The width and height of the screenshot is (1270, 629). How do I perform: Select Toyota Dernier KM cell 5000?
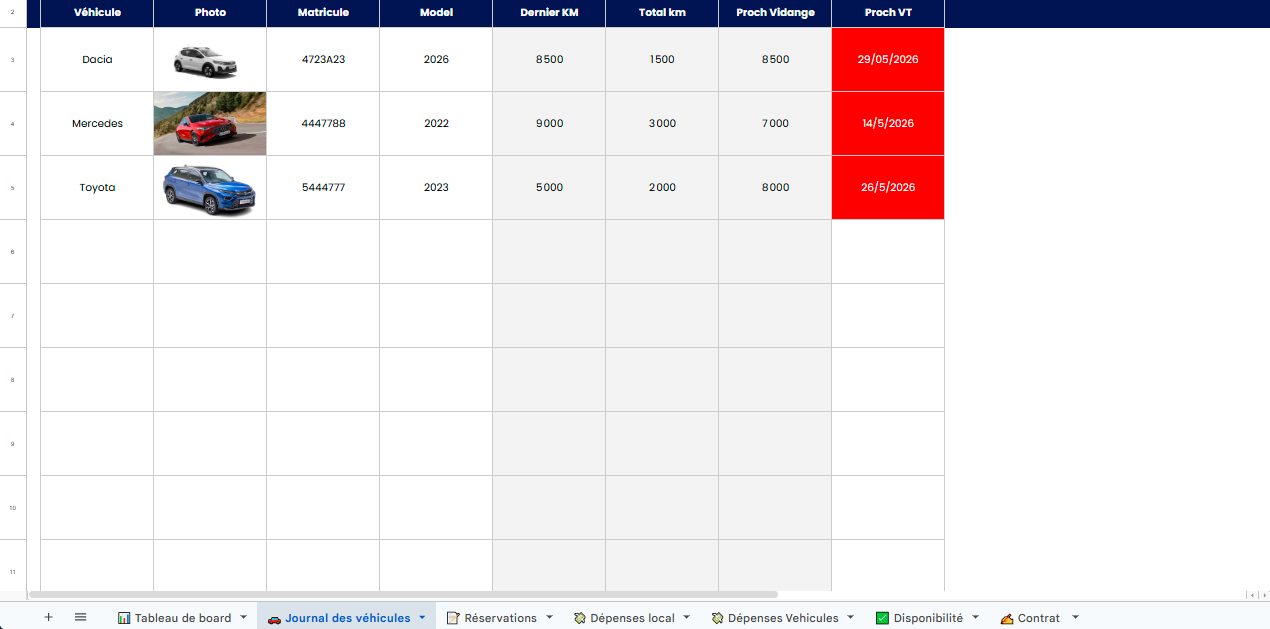pos(549,188)
